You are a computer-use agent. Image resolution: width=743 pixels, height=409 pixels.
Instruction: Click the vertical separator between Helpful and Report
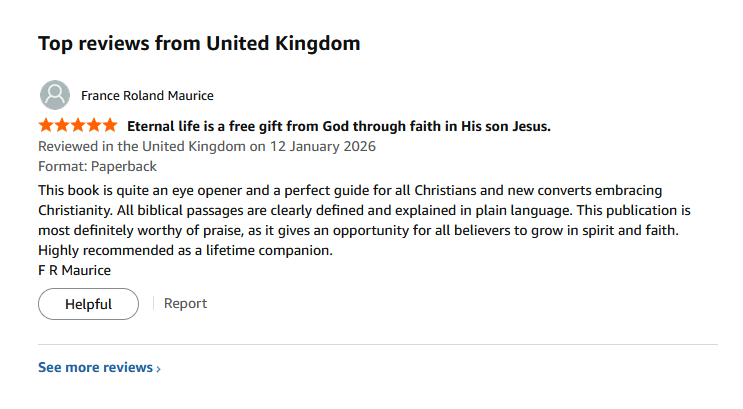point(152,304)
